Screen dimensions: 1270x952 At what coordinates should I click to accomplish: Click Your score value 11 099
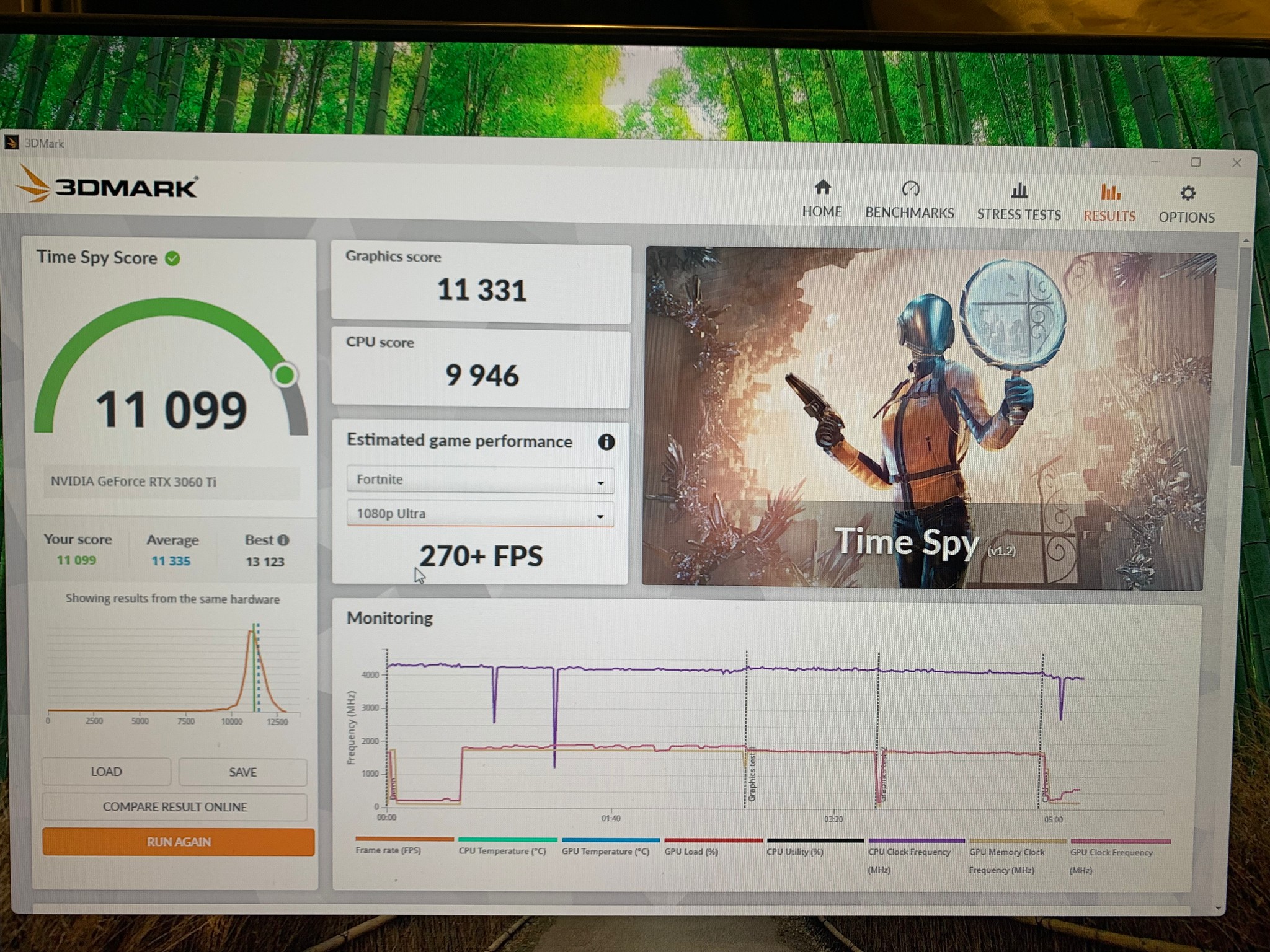[x=76, y=560]
